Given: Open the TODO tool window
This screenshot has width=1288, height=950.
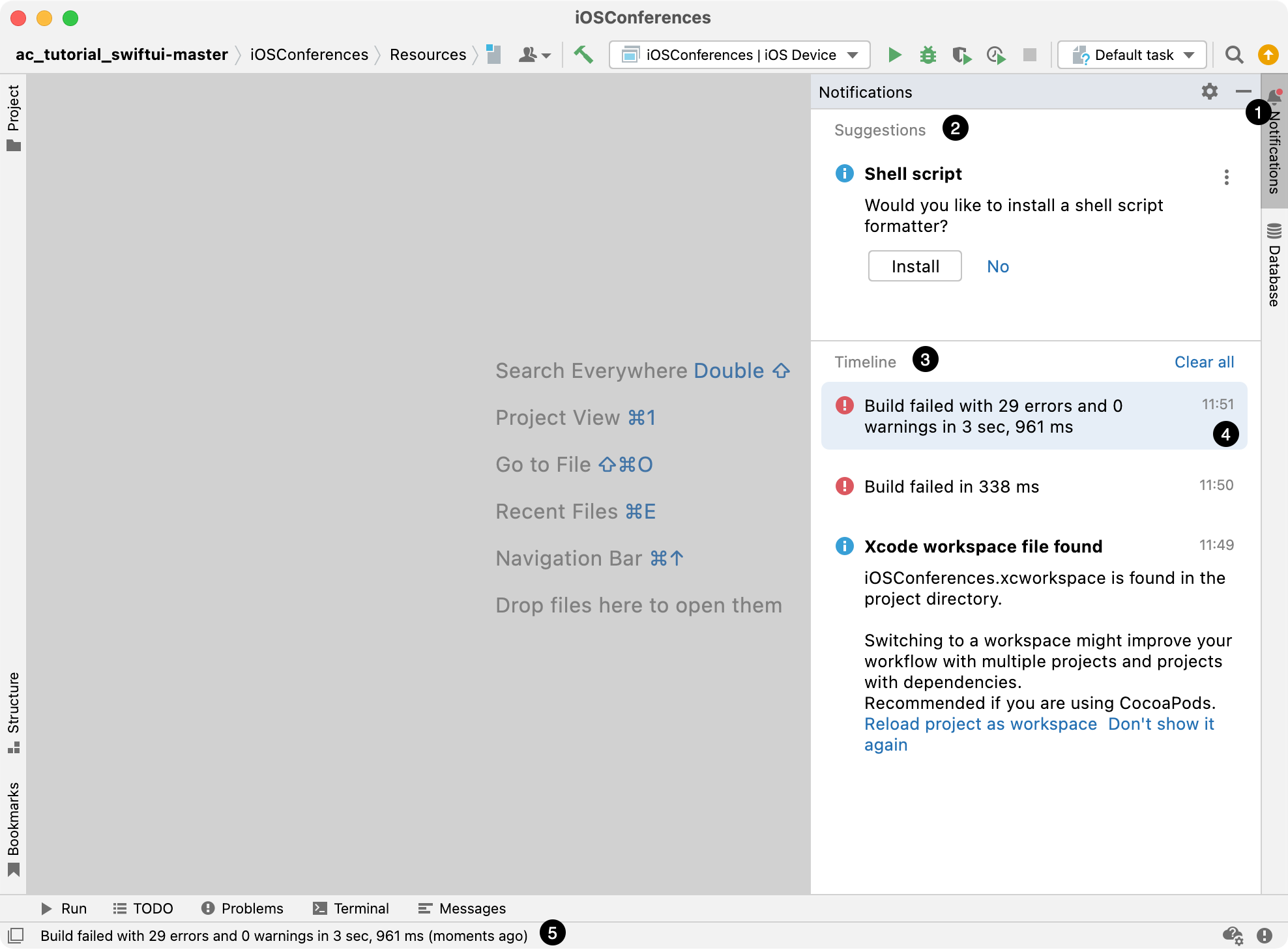Looking at the screenshot, I should pos(143,908).
